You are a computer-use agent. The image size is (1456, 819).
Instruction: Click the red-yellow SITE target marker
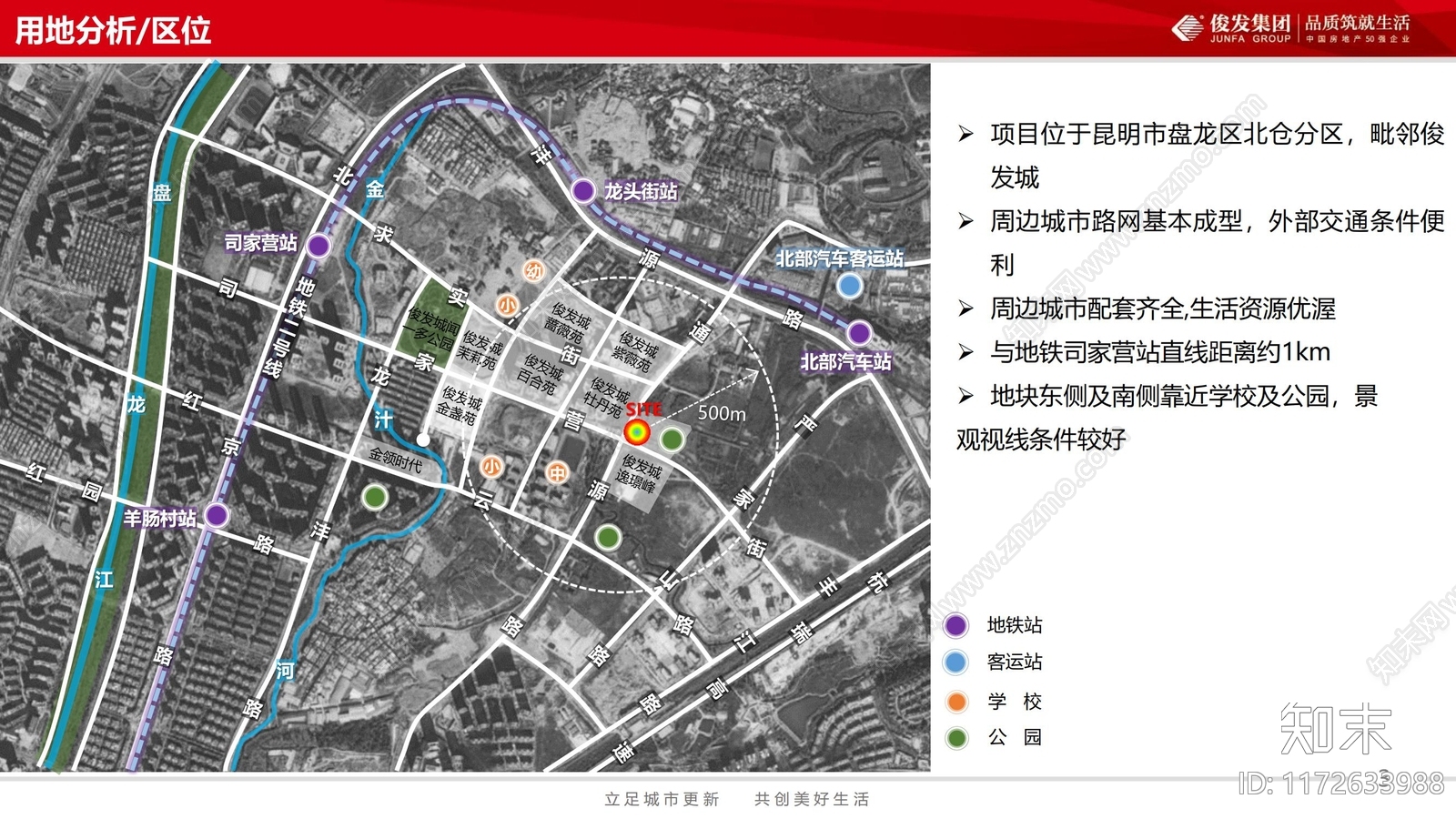point(638,431)
